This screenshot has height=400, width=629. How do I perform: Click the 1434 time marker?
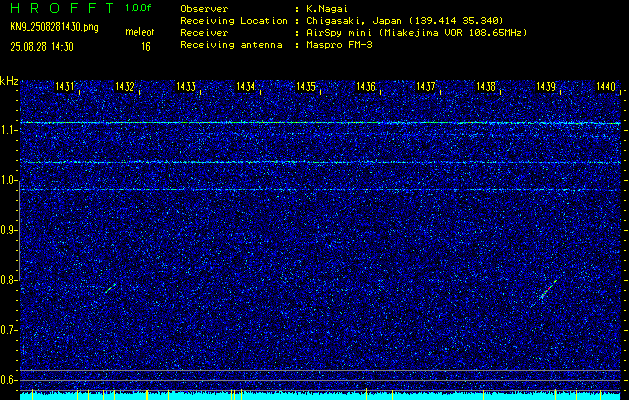(x=246, y=86)
